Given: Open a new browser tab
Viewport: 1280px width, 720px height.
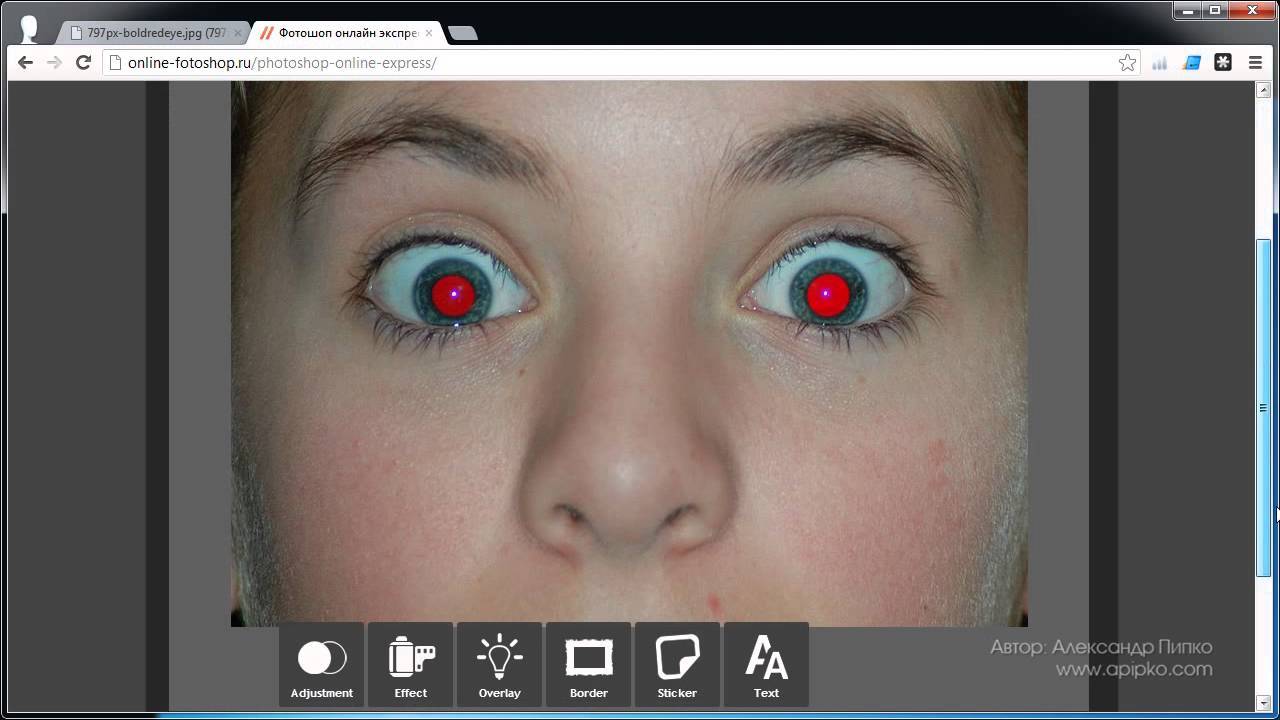Looking at the screenshot, I should click(x=462, y=33).
